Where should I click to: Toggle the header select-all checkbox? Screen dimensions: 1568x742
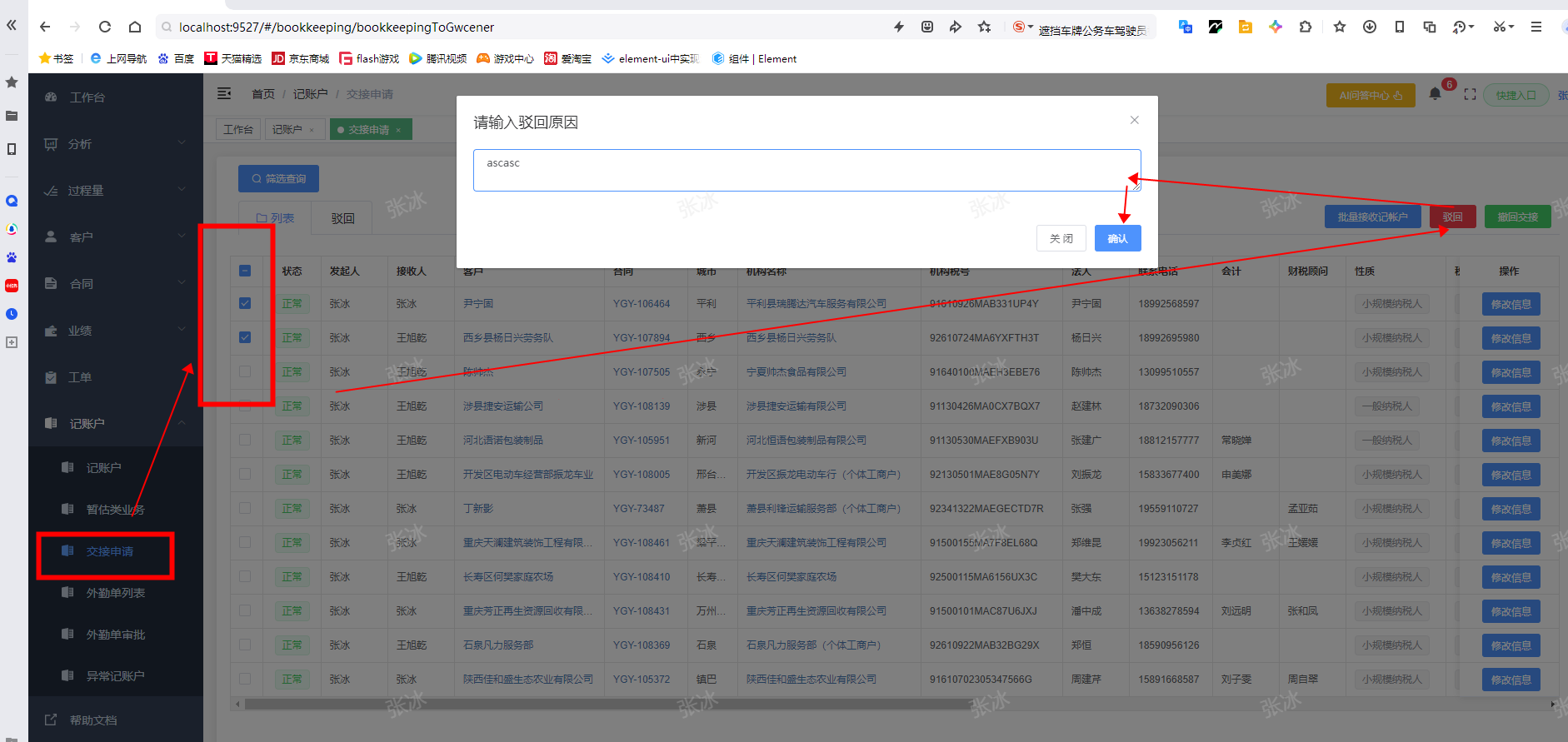click(245, 271)
